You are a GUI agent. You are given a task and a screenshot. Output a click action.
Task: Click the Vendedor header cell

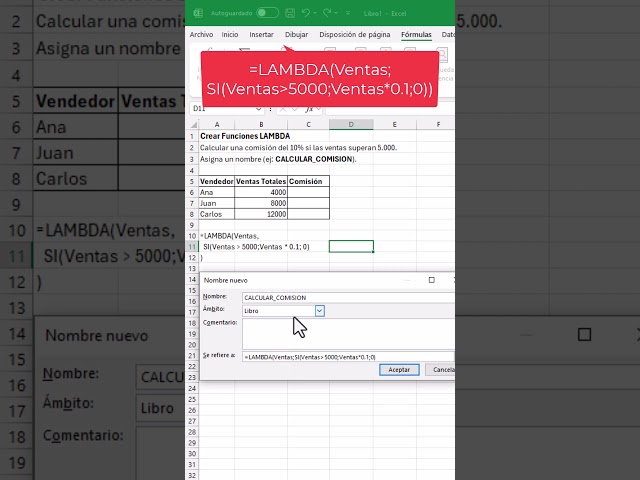coord(217,181)
